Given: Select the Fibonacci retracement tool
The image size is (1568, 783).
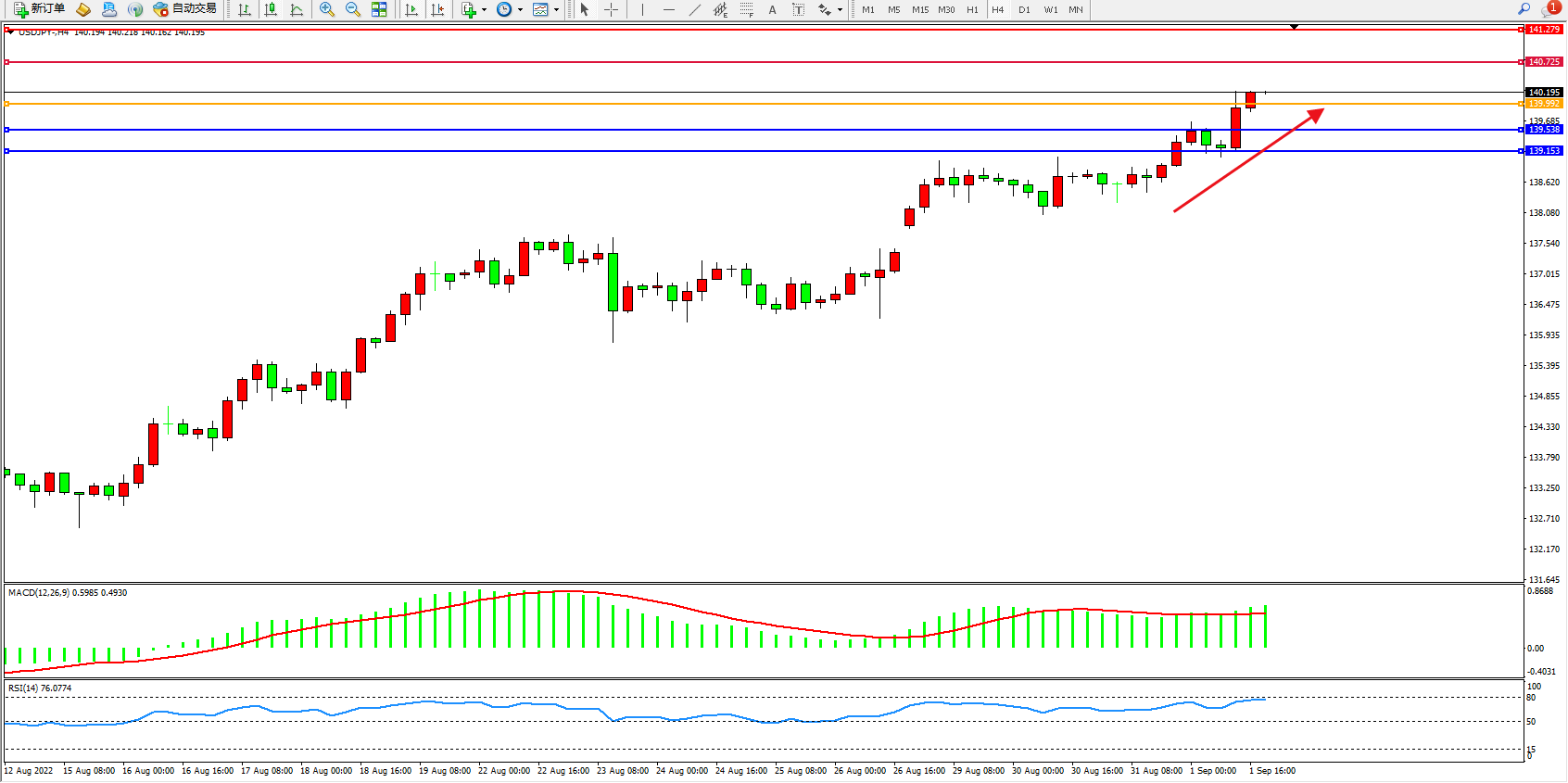Looking at the screenshot, I should pos(747,9).
